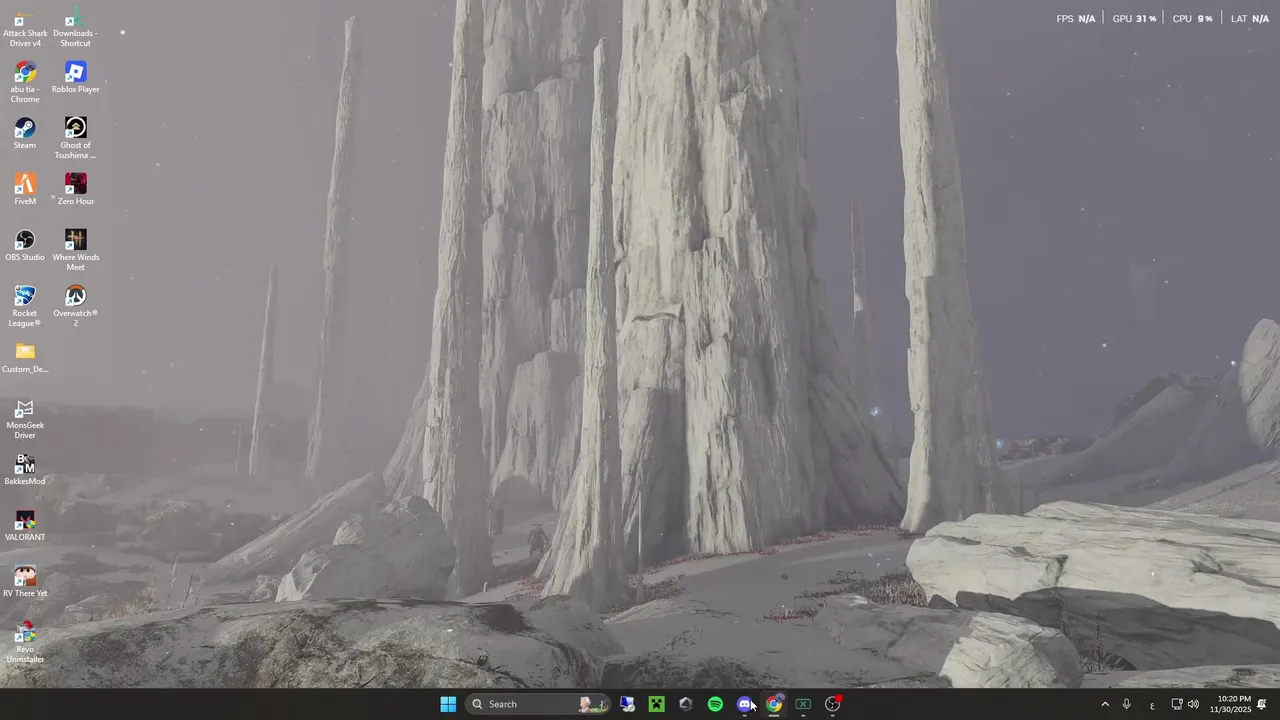Open the gray cube app in taskbar
This screenshot has height=720, width=1280.
point(685,704)
